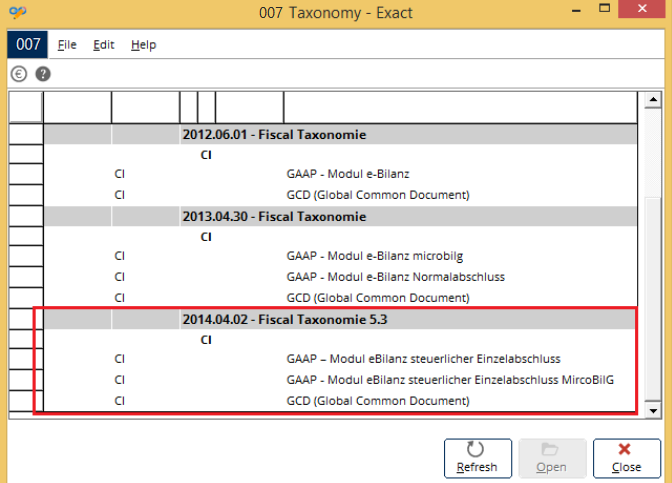Click row header of 2013.04.30 Fiscal Taxonomie

26,216
